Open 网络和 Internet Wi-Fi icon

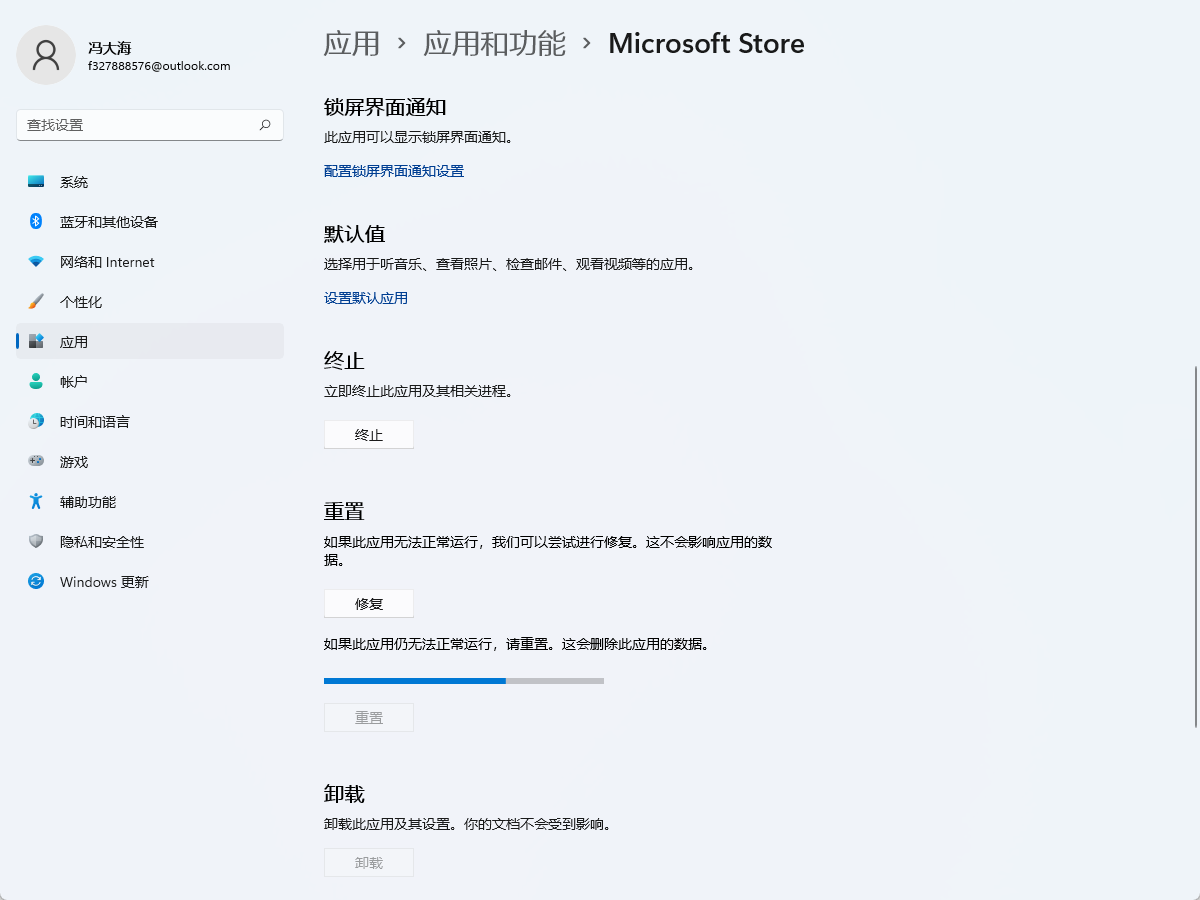(36, 262)
